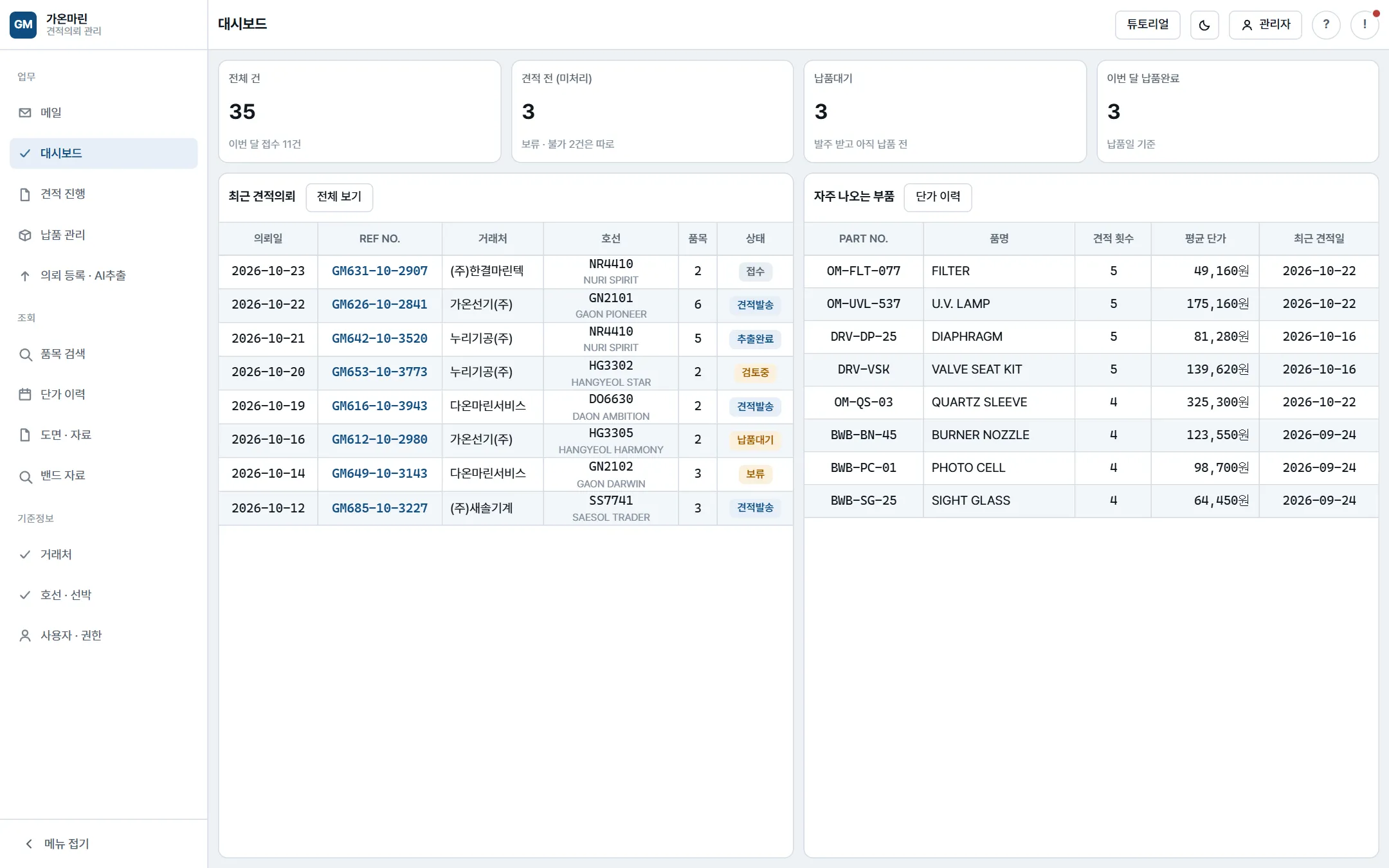Screen dimensions: 1389x868
Task: Toggle dark mode moon icon
Action: 1204,24
